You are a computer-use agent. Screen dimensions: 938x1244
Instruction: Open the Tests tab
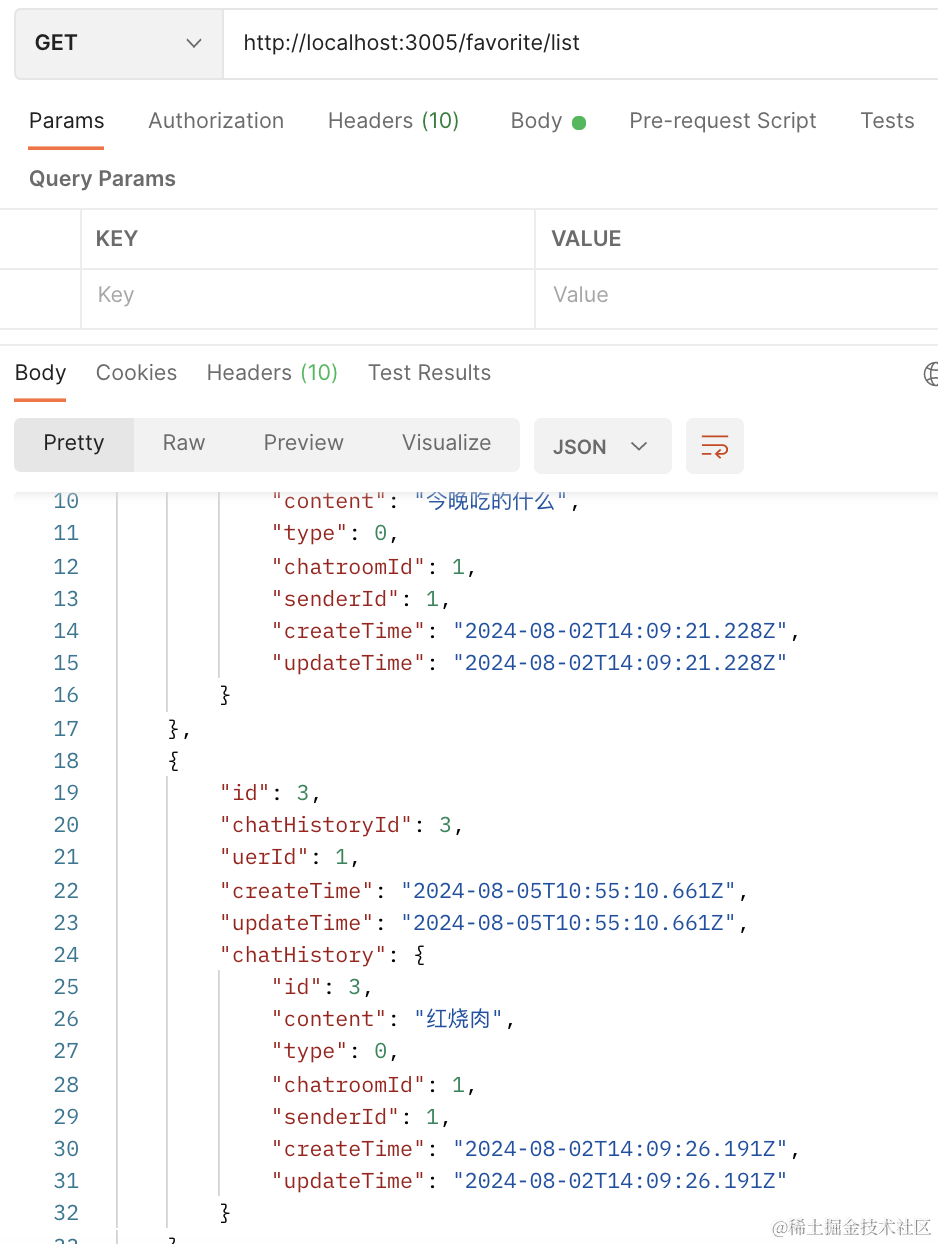point(887,121)
